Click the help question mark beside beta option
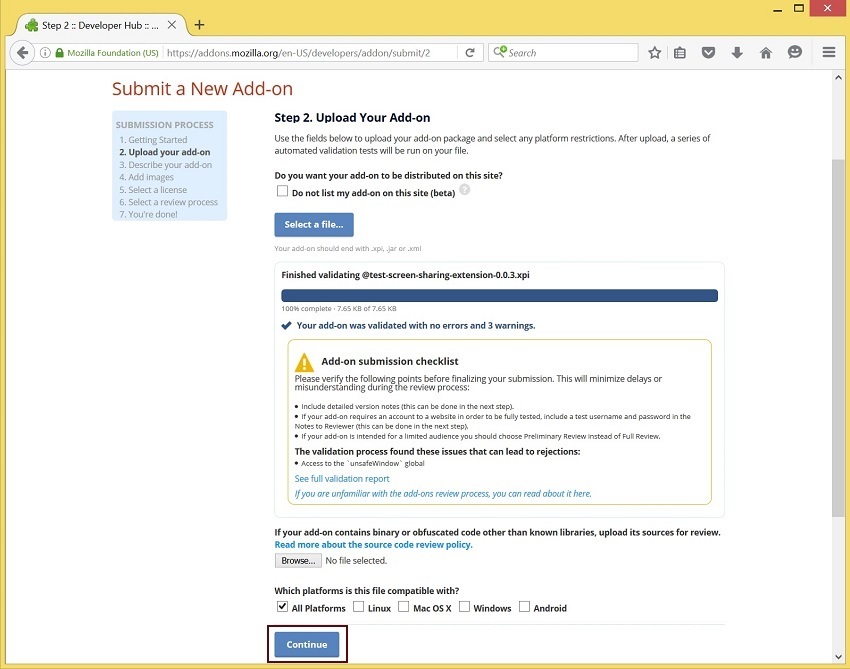The width and height of the screenshot is (850, 669). tap(465, 190)
